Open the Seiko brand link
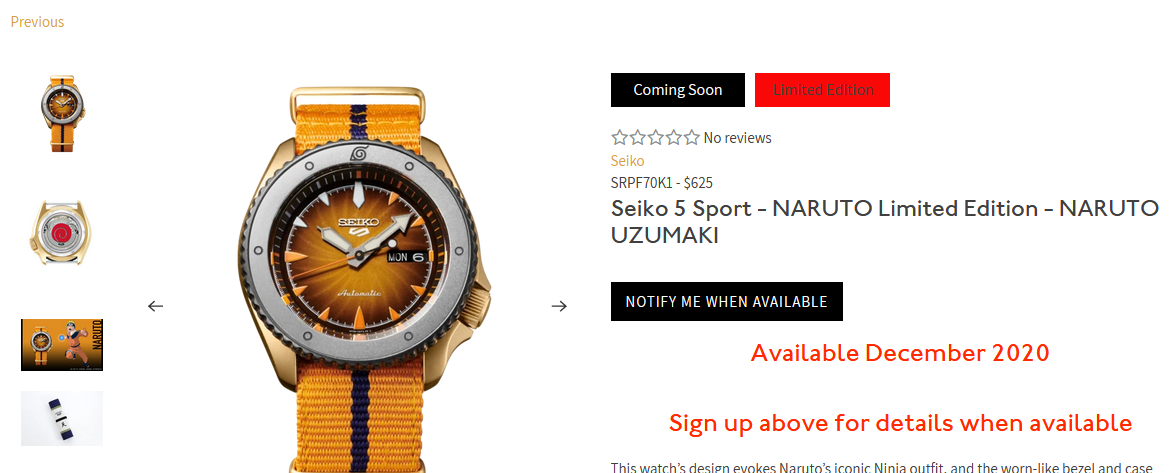 (x=628, y=160)
